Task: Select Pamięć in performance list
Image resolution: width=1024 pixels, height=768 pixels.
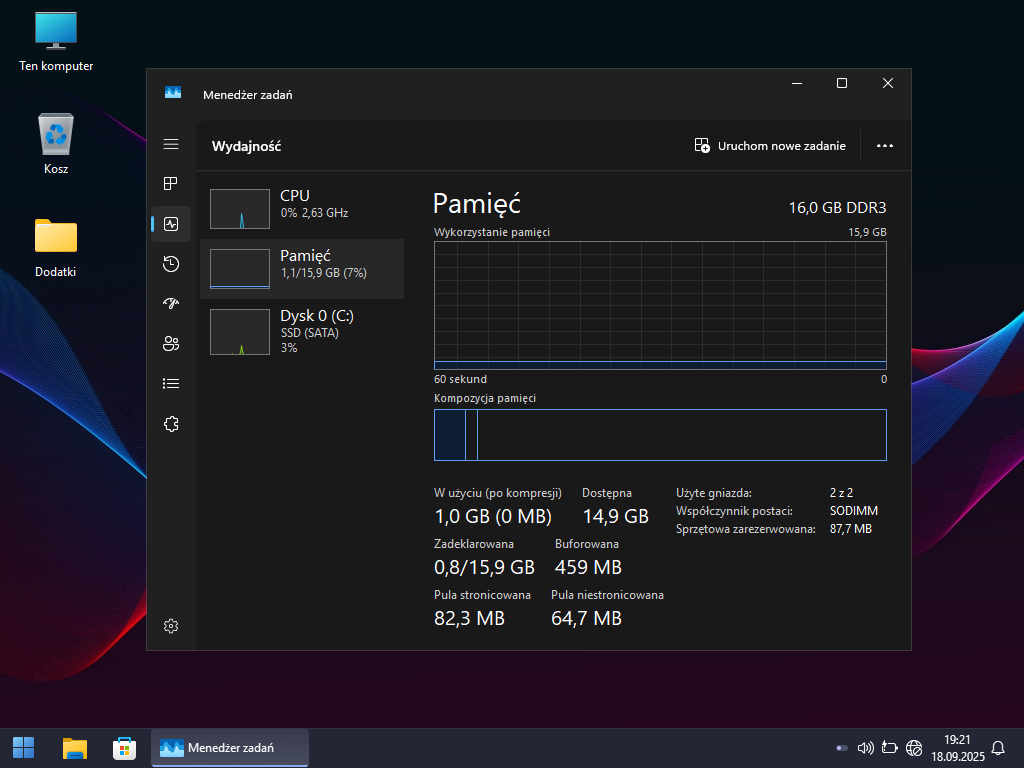Action: 302,269
